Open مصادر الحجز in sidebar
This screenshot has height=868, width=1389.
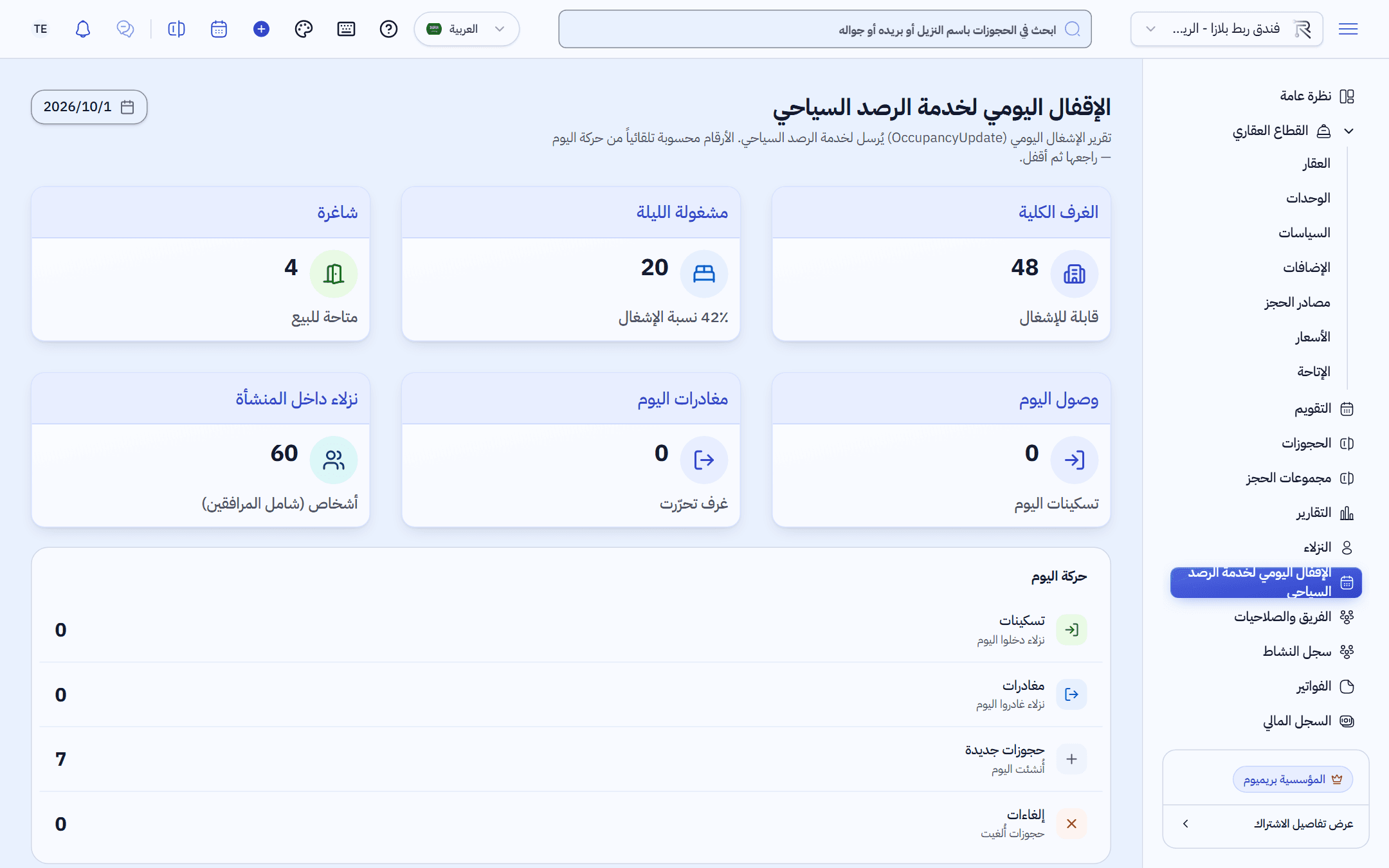click(x=1297, y=302)
